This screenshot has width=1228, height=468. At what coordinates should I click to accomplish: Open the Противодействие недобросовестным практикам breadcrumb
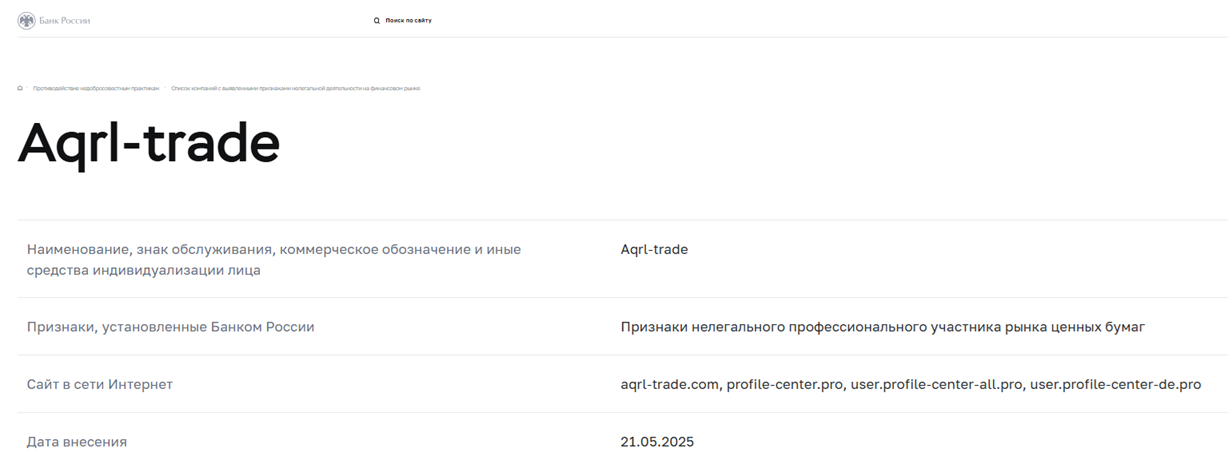point(96,88)
